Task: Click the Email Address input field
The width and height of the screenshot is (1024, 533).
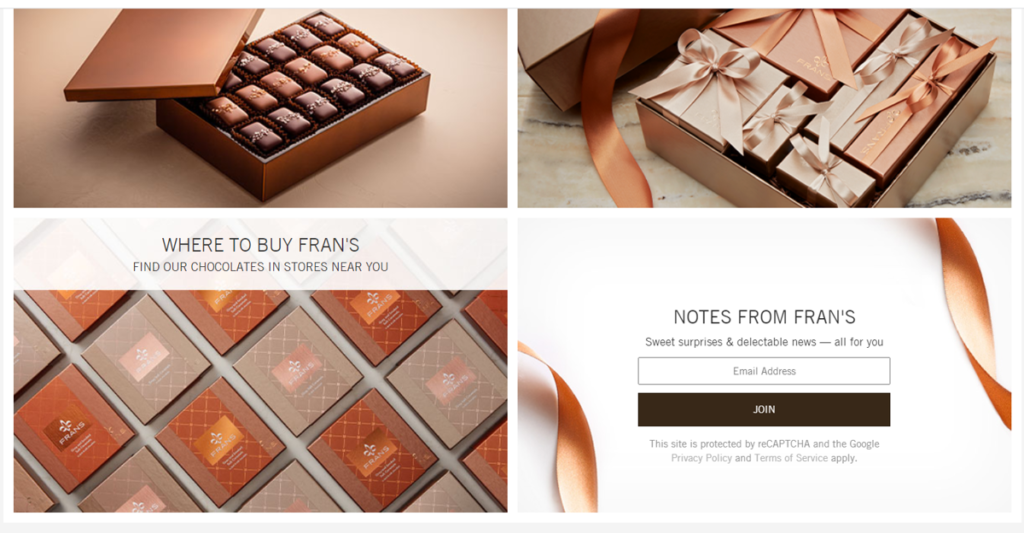Action: point(763,371)
